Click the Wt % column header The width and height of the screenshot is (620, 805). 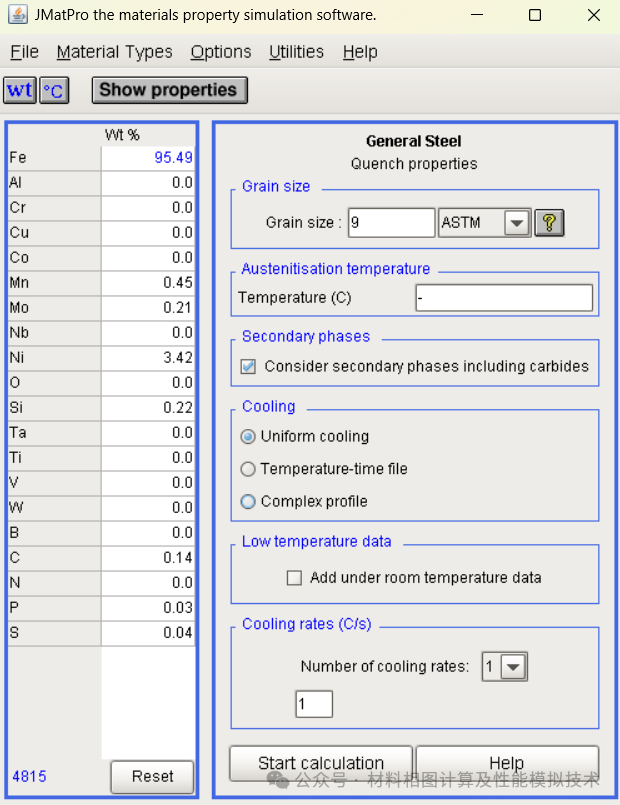(x=122, y=135)
